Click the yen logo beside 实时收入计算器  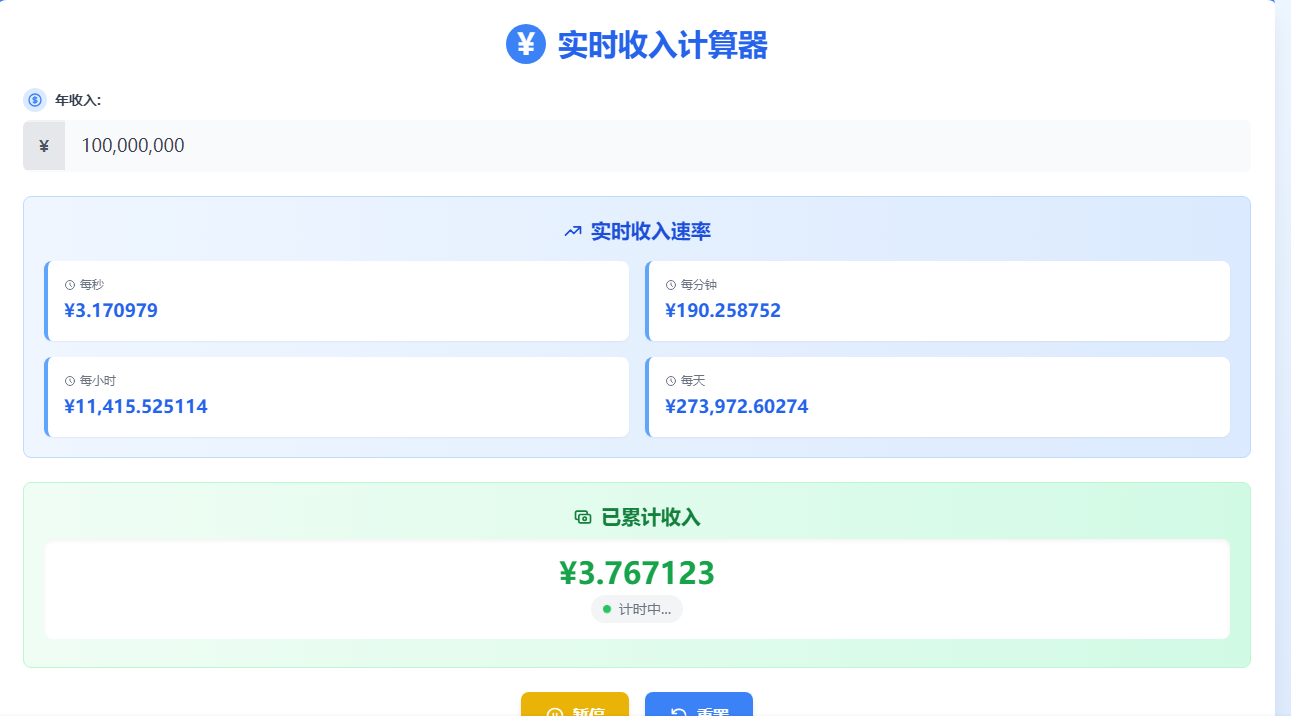[x=526, y=44]
